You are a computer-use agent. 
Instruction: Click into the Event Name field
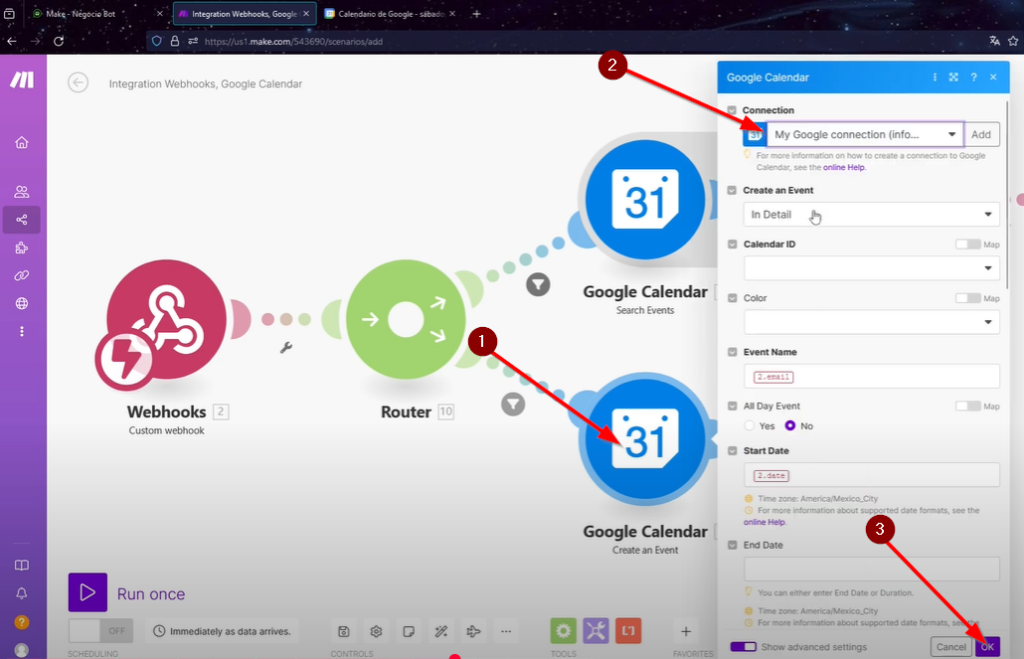pos(871,376)
